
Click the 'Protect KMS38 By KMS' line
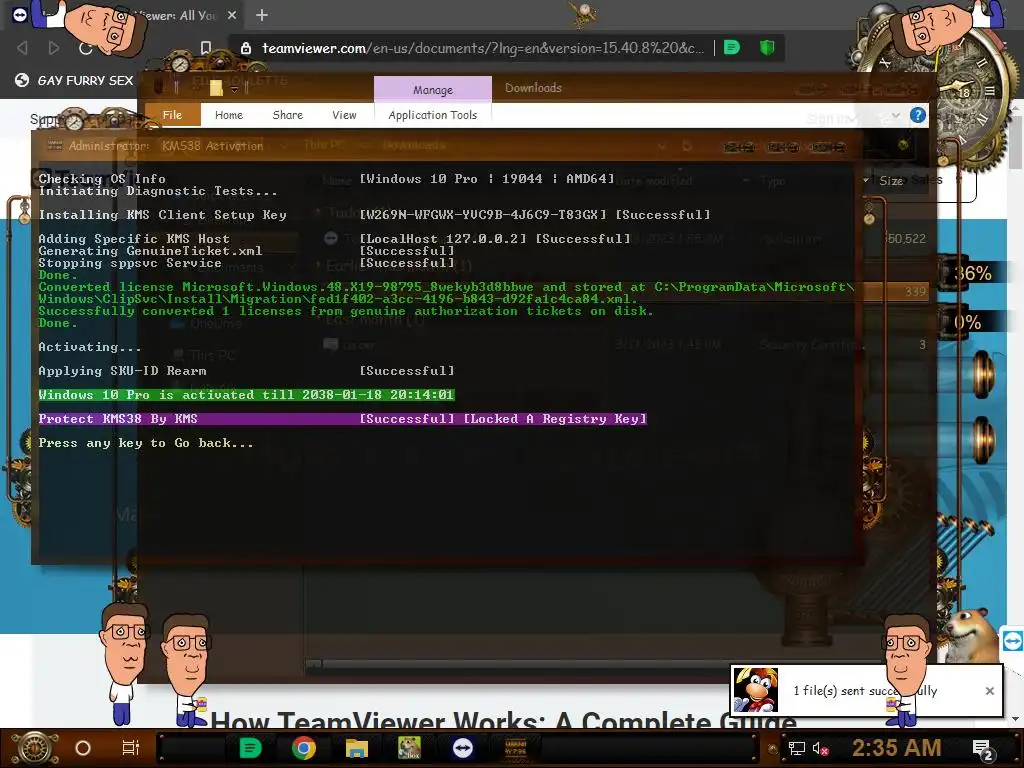point(342,419)
